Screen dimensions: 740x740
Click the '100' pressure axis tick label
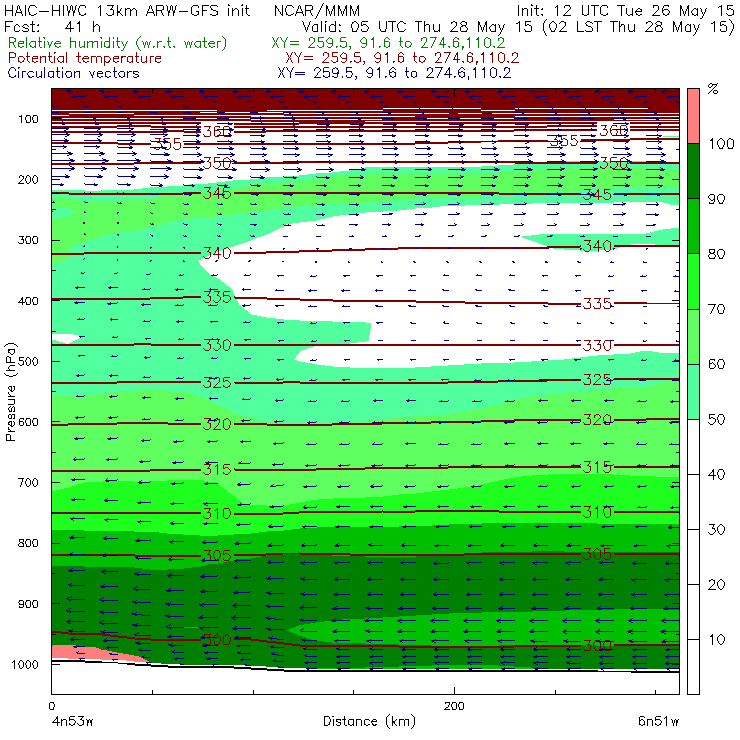pyautogui.click(x=28, y=119)
